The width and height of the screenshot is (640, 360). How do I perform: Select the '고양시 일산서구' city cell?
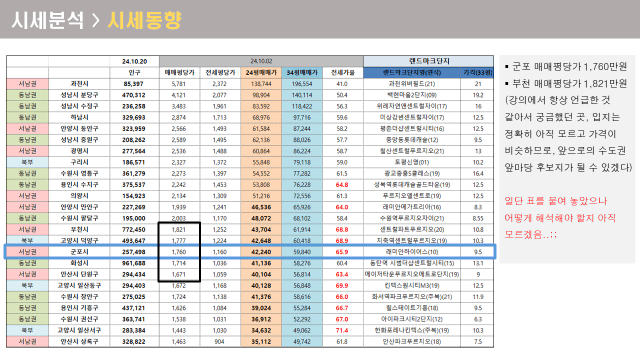79,330
